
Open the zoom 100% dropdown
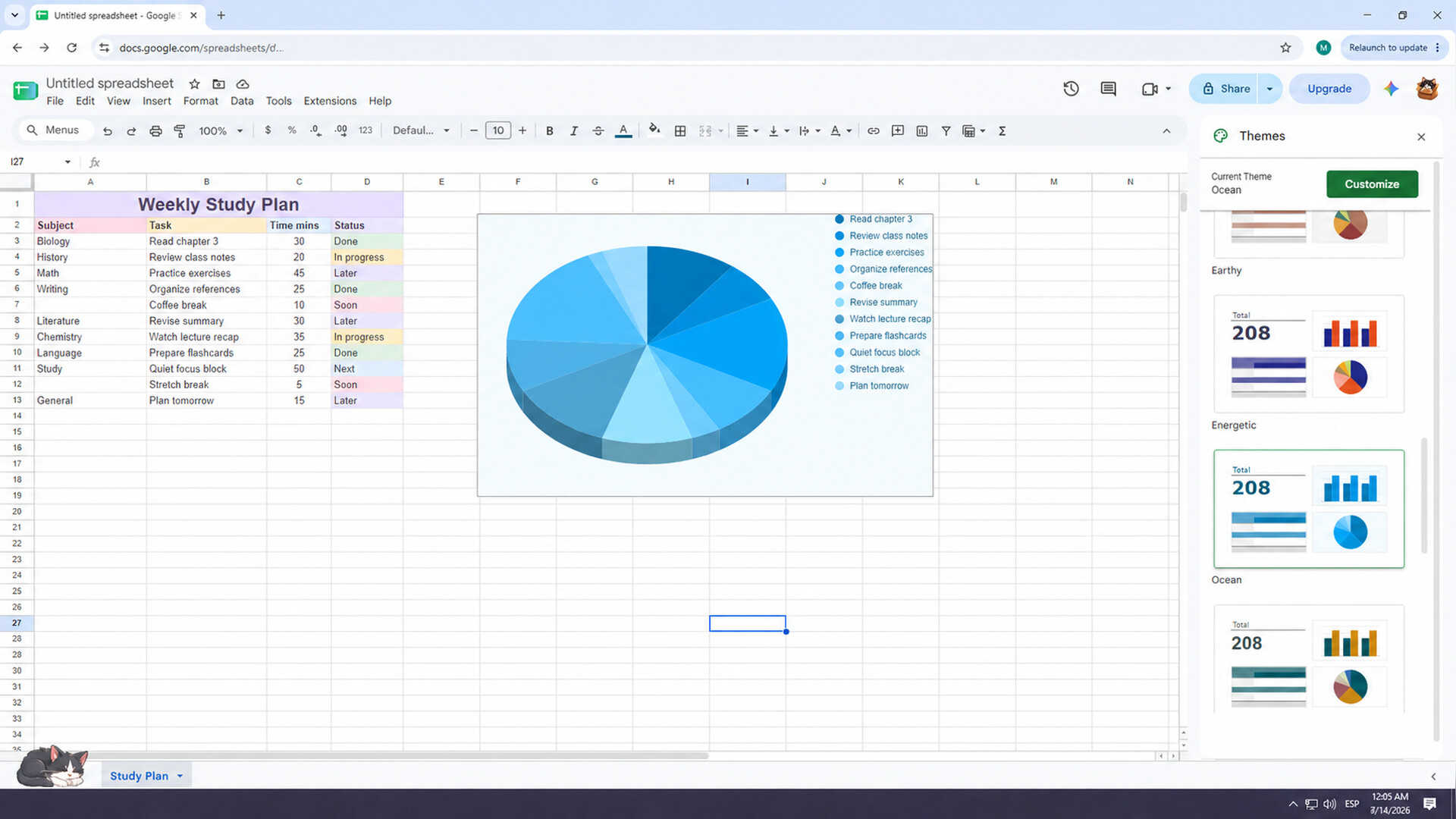tap(221, 131)
